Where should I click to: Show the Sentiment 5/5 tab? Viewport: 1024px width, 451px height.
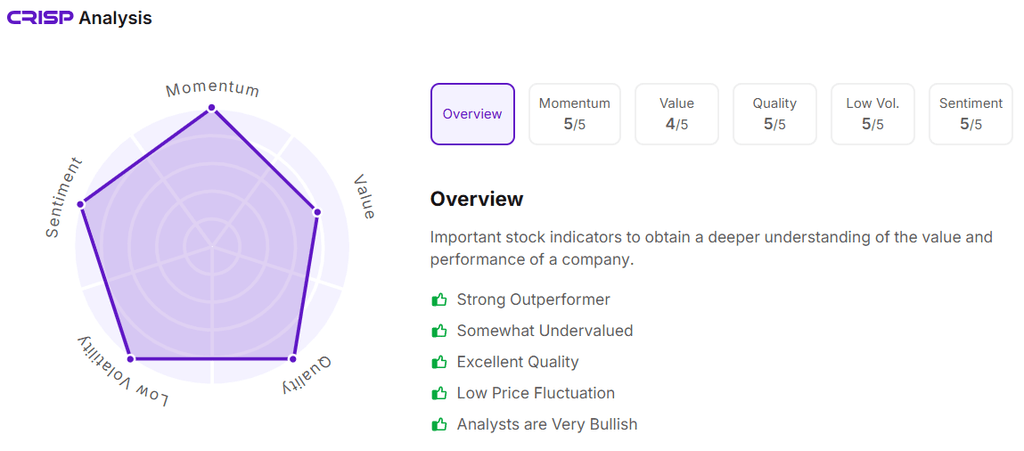970,114
